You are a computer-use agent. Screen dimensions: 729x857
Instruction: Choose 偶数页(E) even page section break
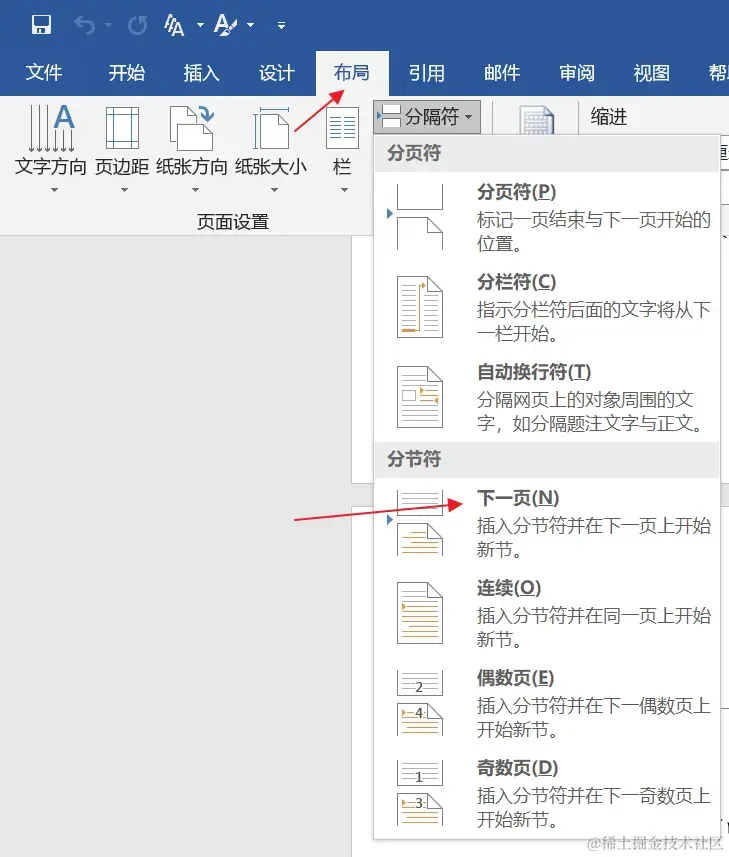[x=546, y=703]
